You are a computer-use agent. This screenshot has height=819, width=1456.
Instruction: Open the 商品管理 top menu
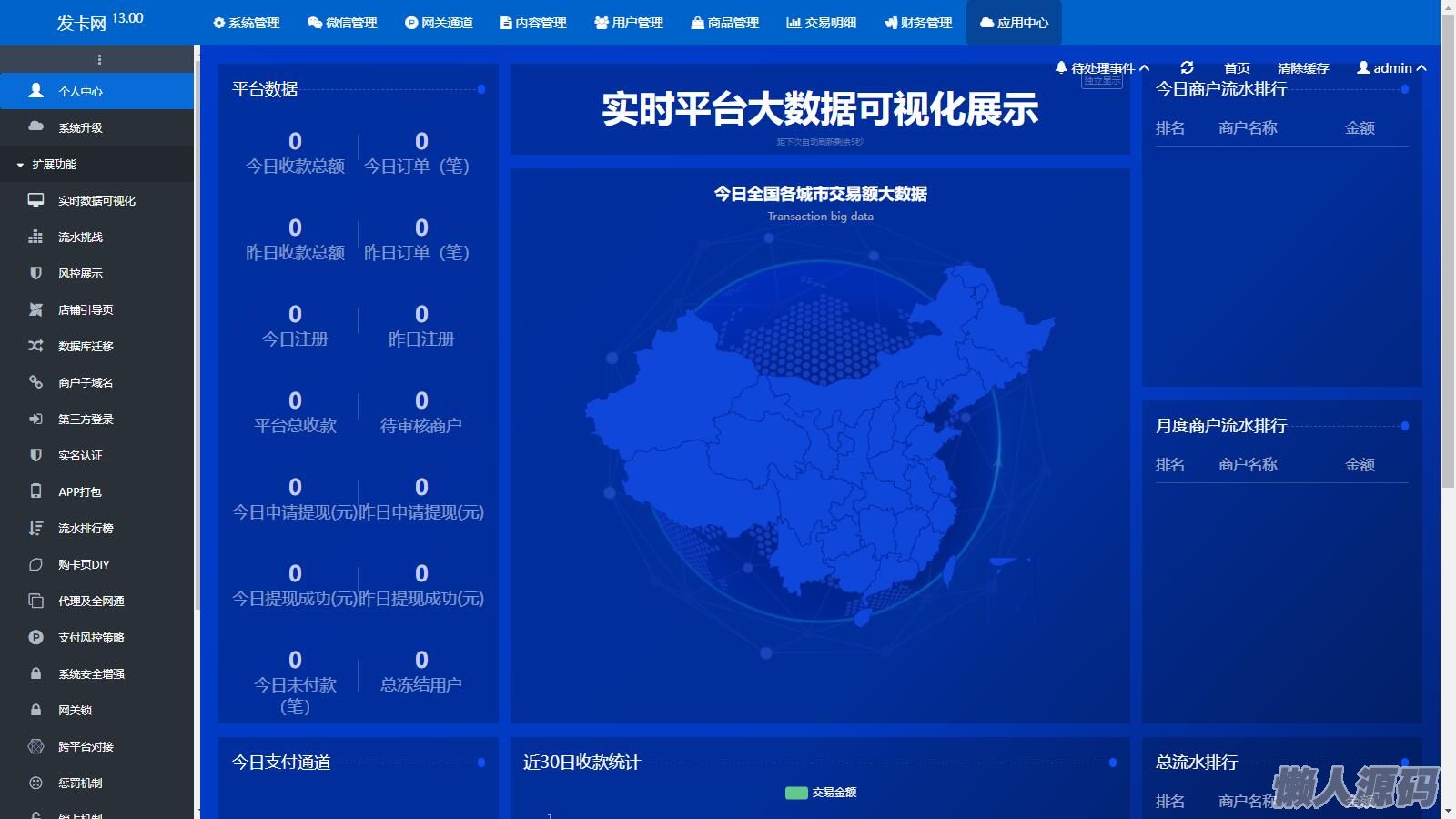tap(724, 23)
